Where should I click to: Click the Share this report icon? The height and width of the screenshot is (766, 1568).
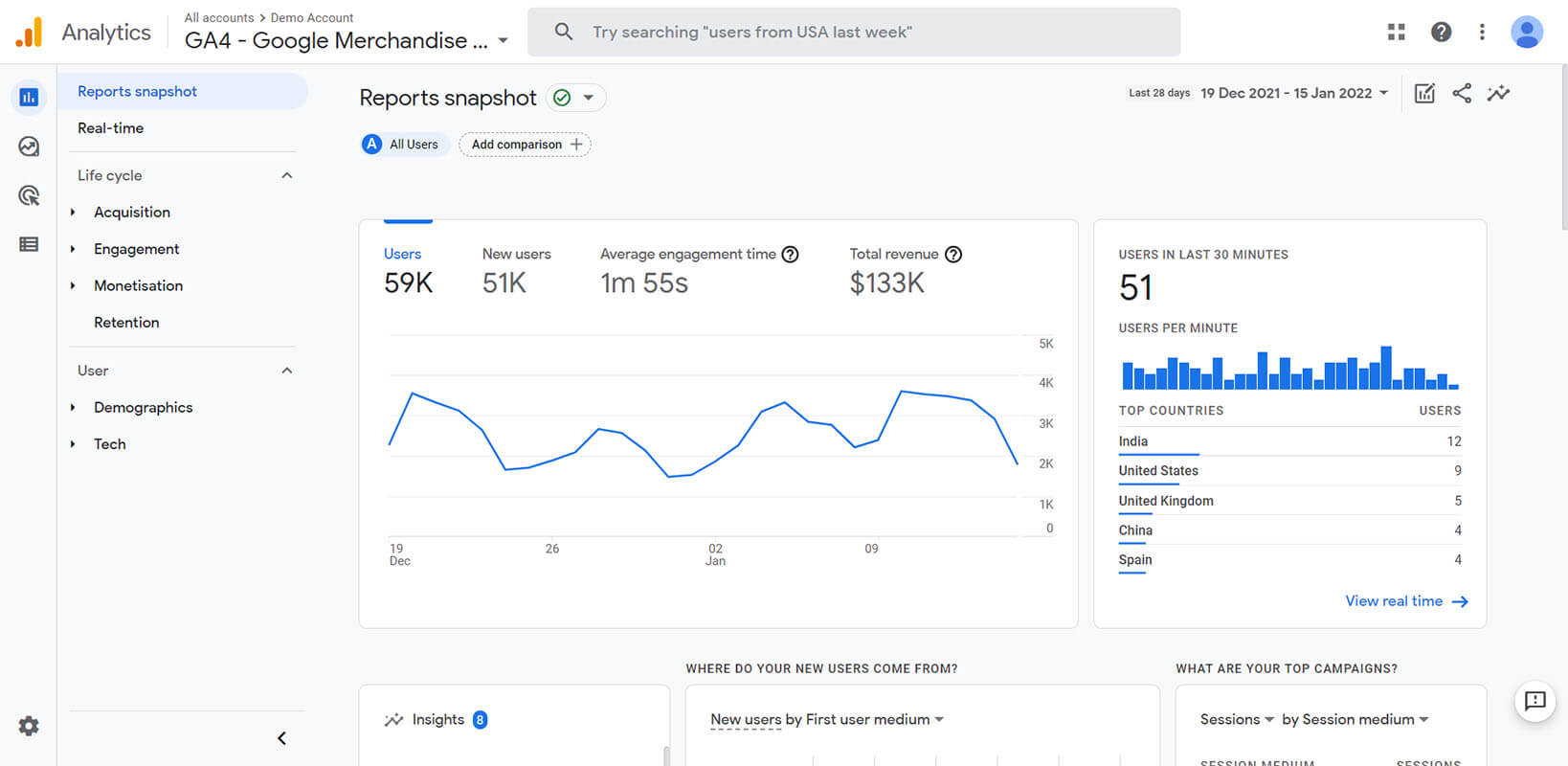tap(1462, 93)
